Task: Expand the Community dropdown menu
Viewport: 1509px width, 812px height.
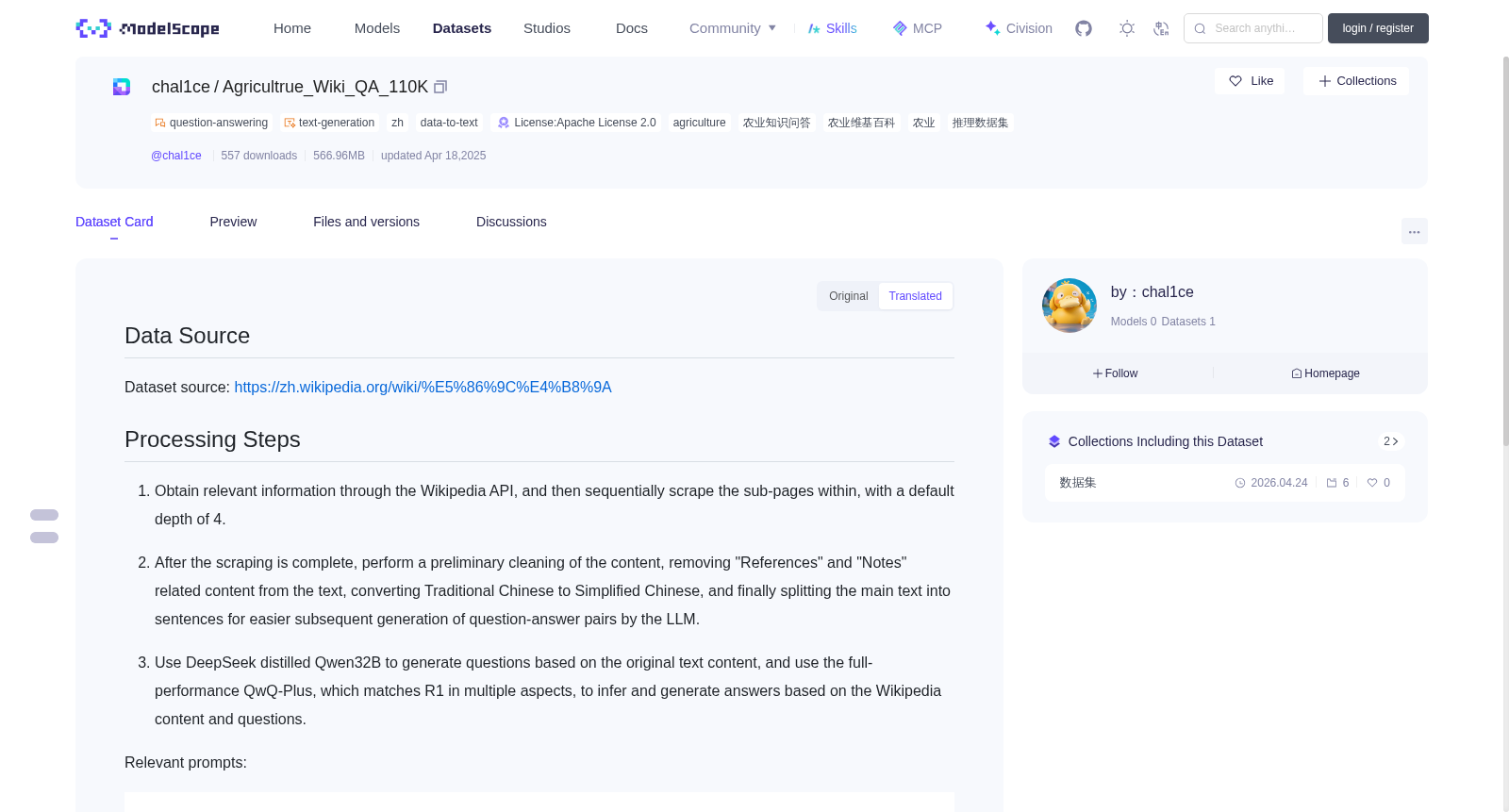Action: [733, 28]
